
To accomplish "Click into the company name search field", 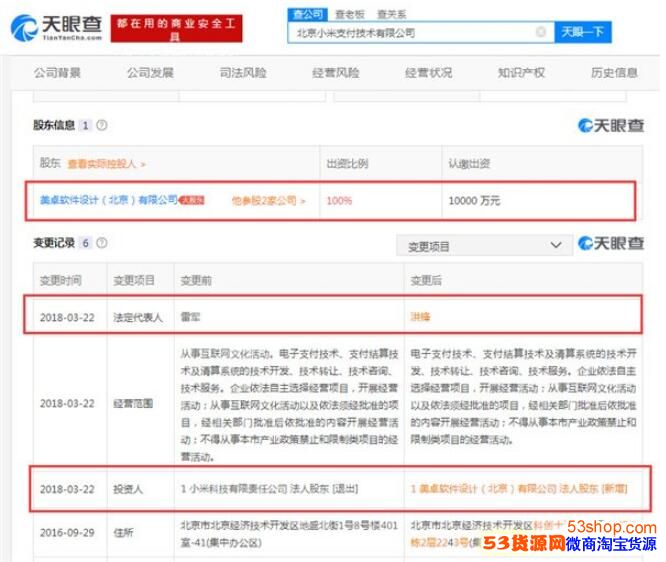I will pos(410,32).
